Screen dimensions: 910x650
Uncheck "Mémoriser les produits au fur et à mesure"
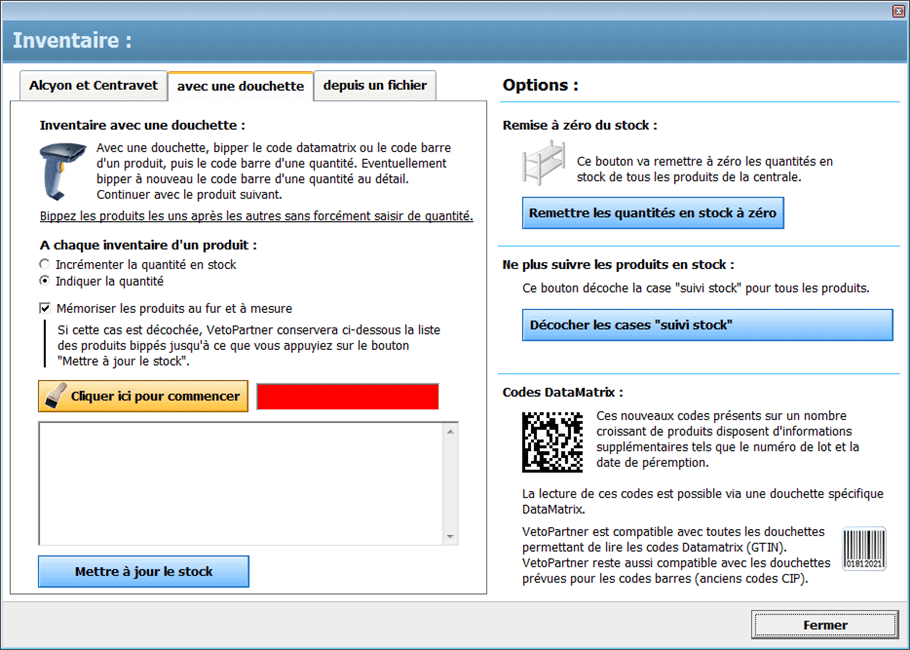[44, 309]
